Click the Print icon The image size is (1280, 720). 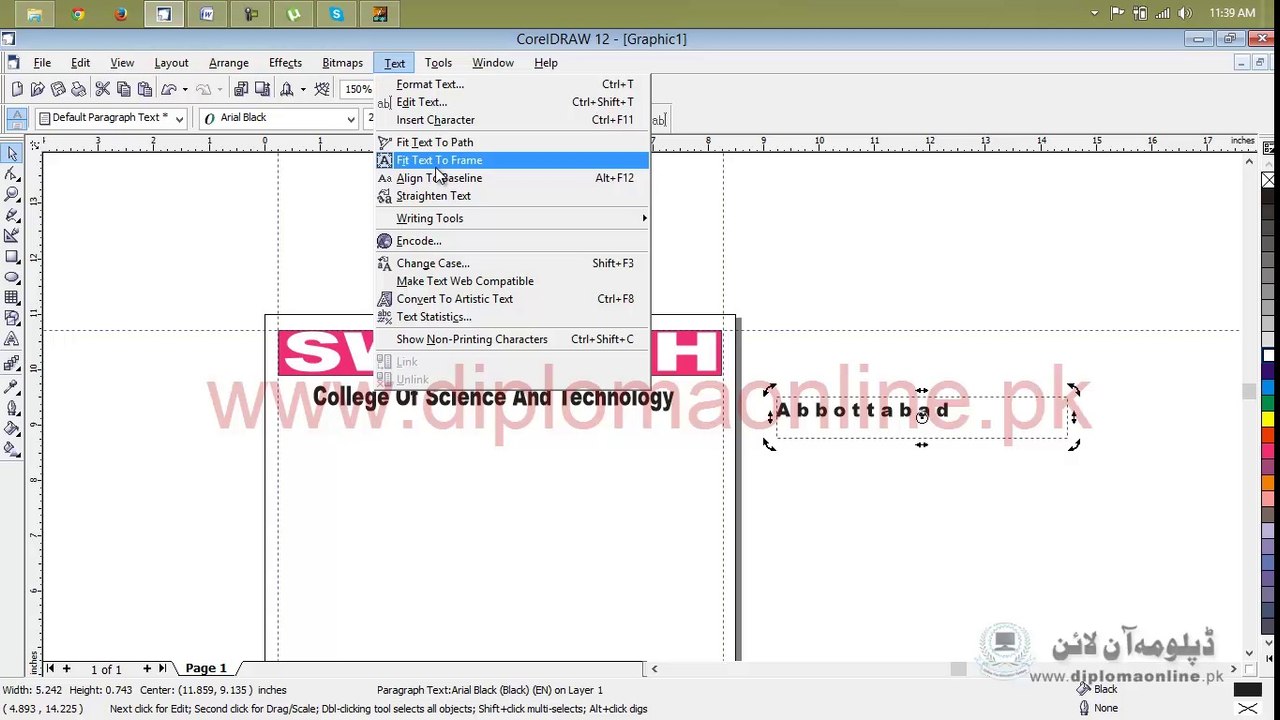(80, 89)
